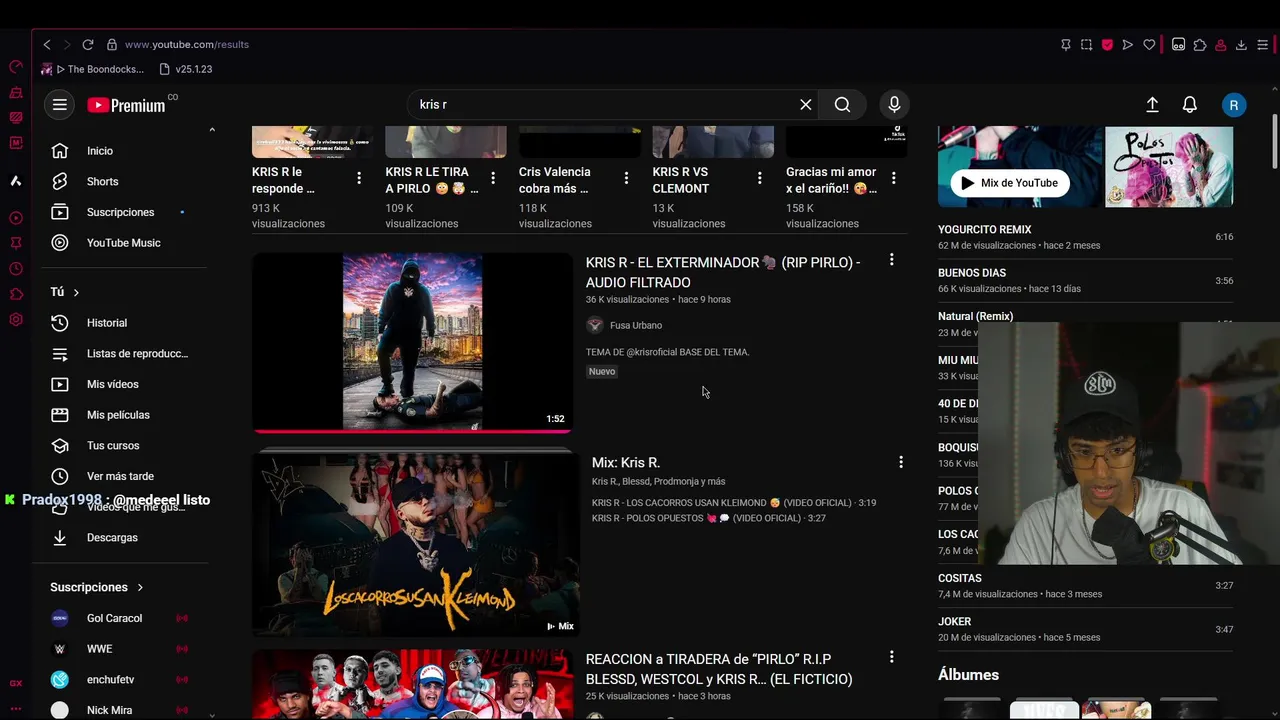Viewport: 1280px width, 720px height.
Task: Open the speedometer icon in Opera sidebar
Action: pos(15,67)
